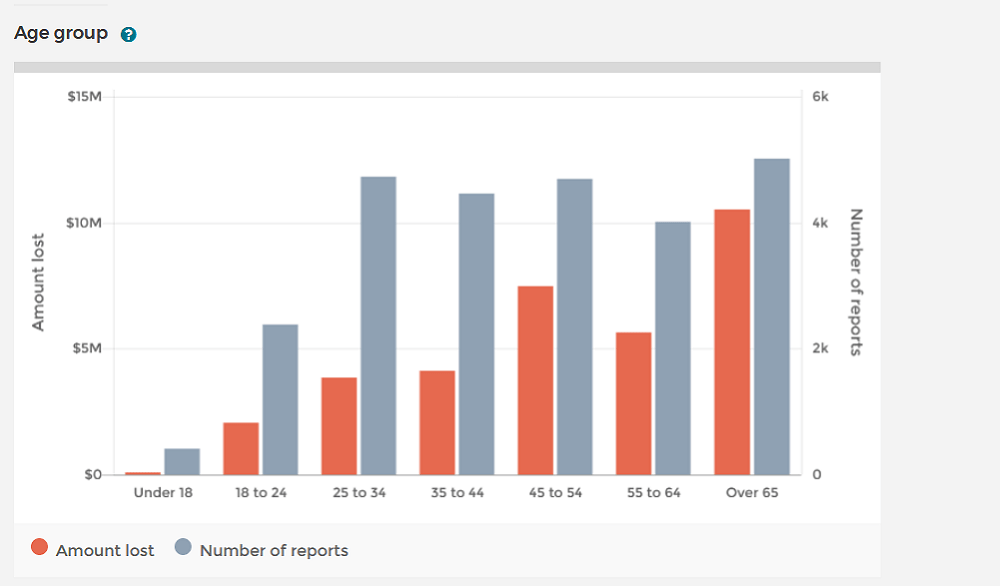Image resolution: width=1000 pixels, height=586 pixels.
Task: Click the "35 to 44" axis label
Action: [457, 492]
